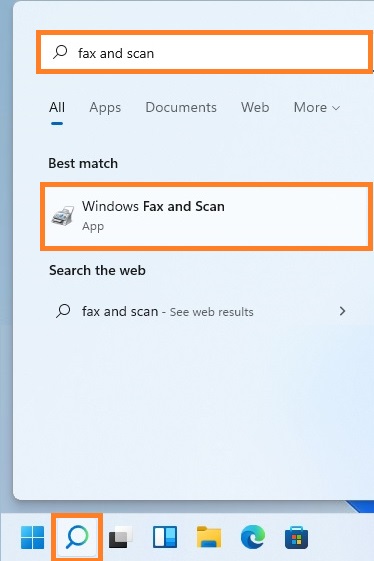The image size is (374, 561).
Task: Switch to the Web tab
Action: [255, 107]
